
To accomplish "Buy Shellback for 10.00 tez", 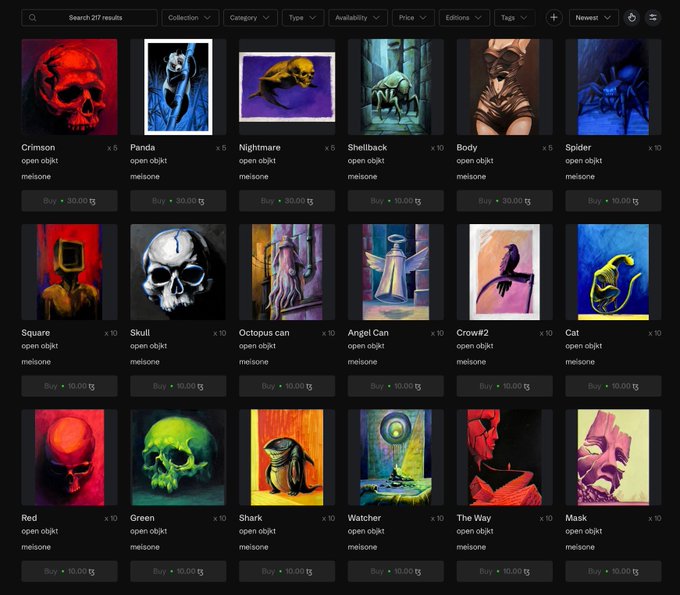I will pyautogui.click(x=396, y=201).
